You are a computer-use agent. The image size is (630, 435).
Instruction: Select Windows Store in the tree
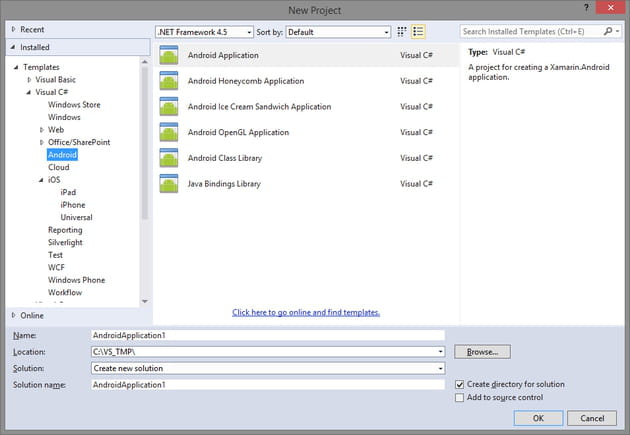click(74, 105)
